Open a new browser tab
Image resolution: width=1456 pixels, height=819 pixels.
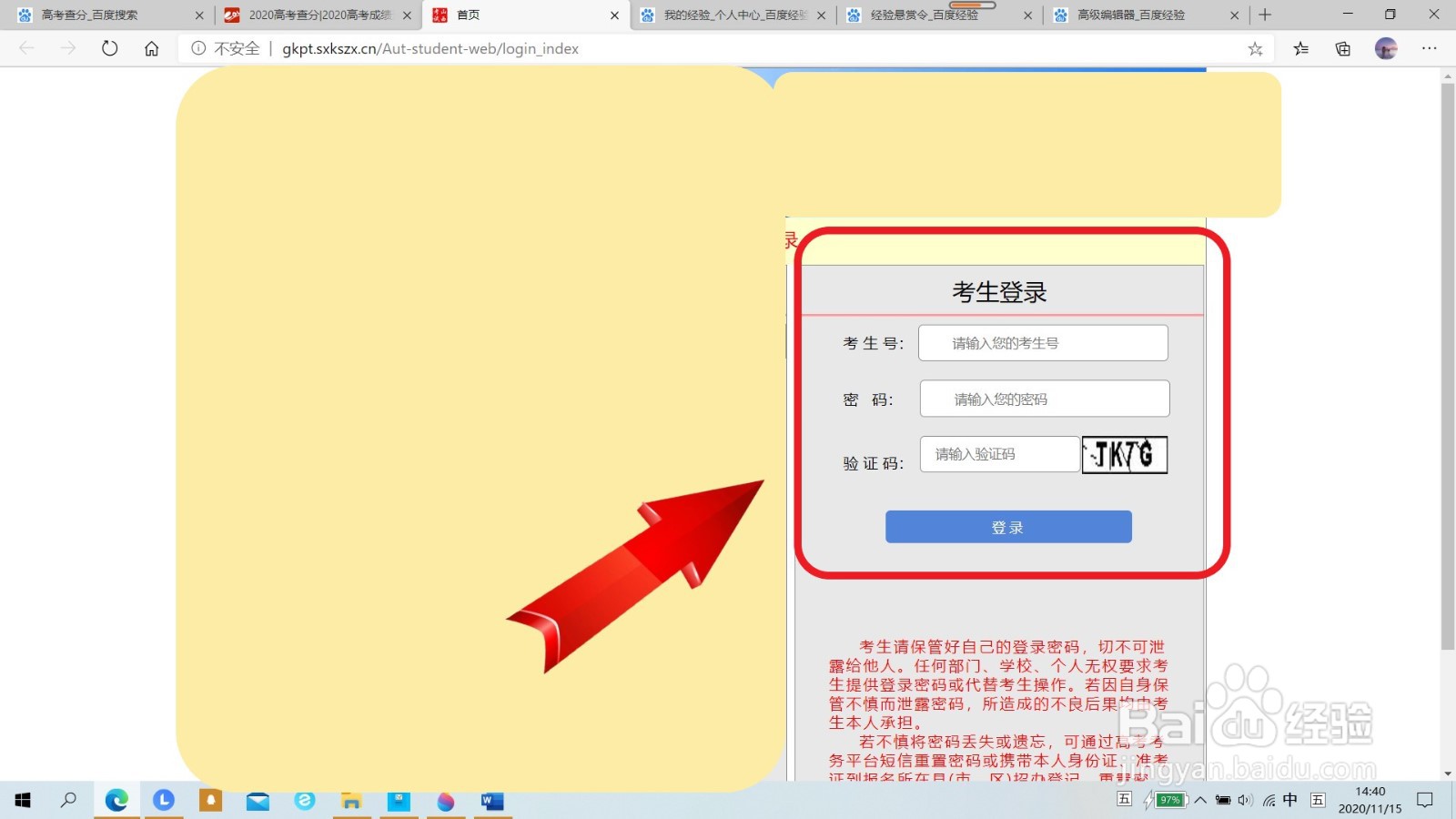[x=1265, y=15]
